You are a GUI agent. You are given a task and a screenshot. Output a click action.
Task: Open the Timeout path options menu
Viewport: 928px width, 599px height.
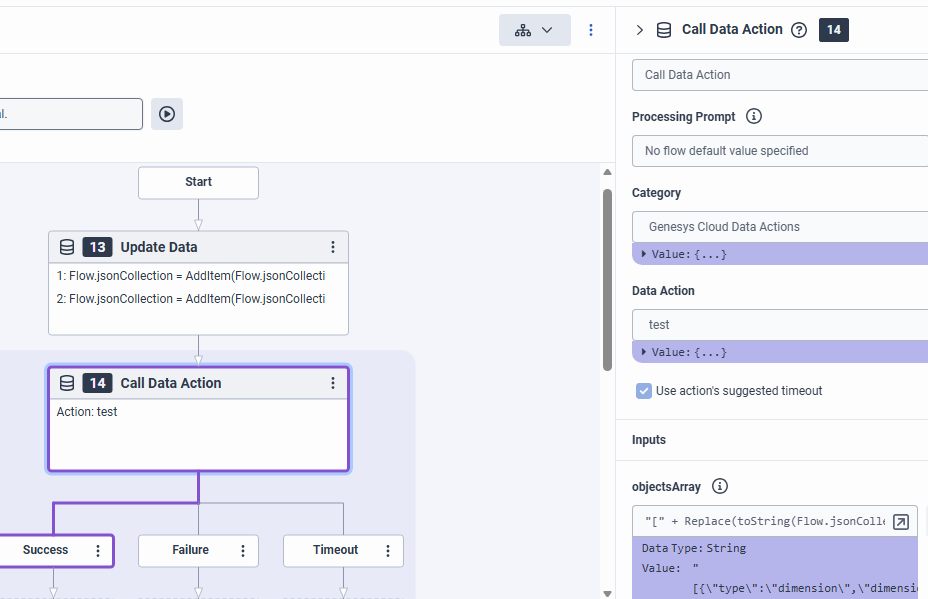tap(388, 550)
